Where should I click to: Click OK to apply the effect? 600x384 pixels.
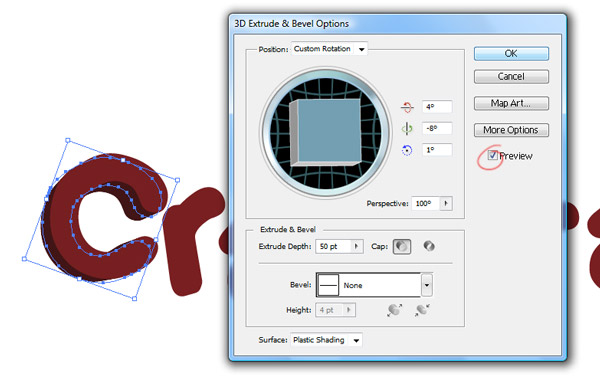pyautogui.click(x=511, y=54)
